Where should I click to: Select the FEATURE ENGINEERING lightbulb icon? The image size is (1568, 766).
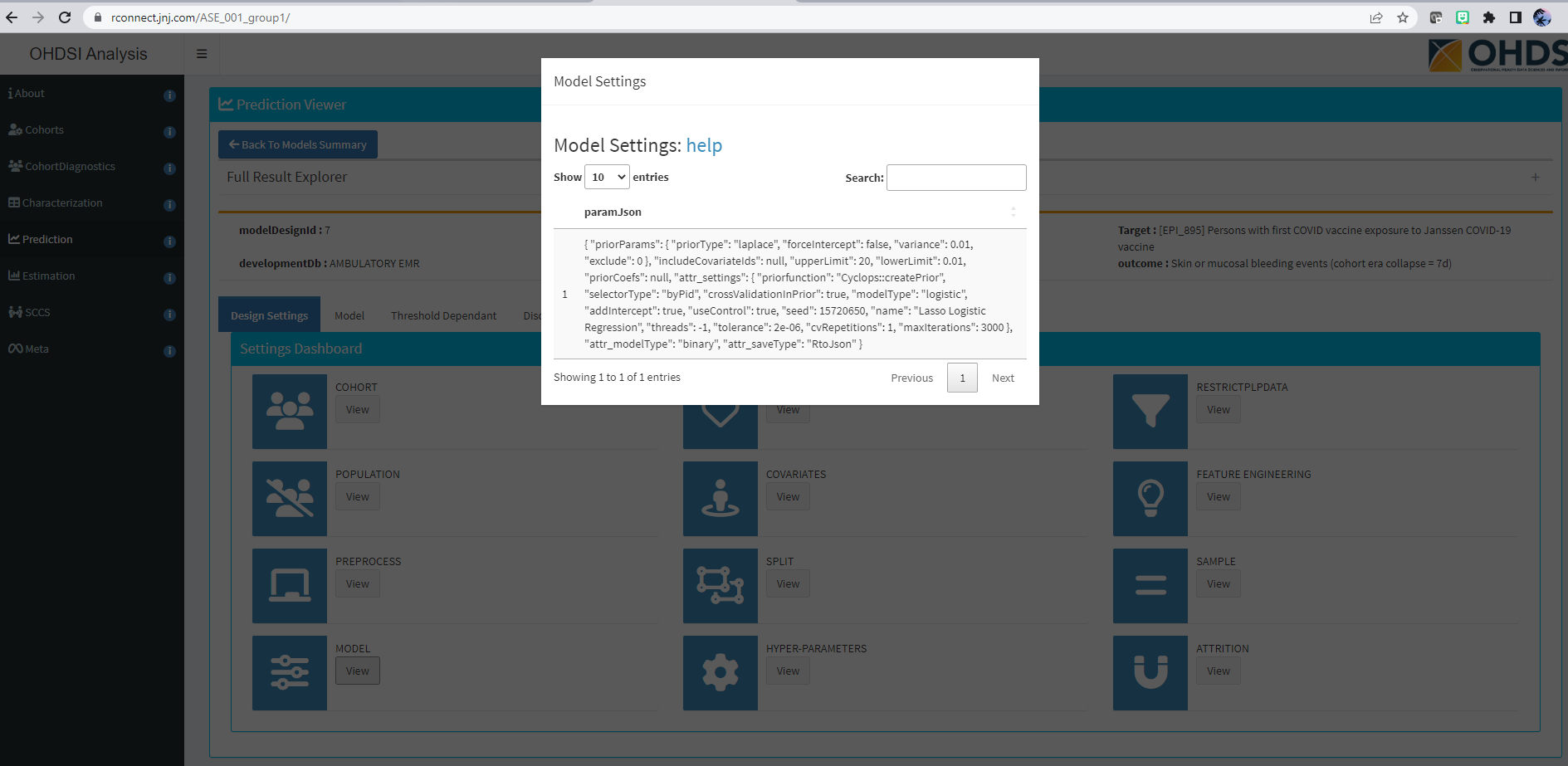(x=1150, y=499)
